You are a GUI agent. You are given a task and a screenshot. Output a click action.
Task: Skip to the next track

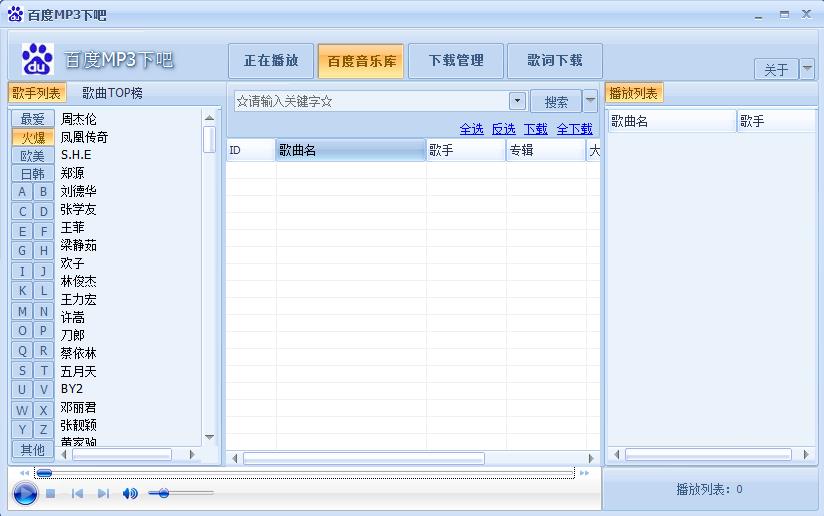point(103,493)
